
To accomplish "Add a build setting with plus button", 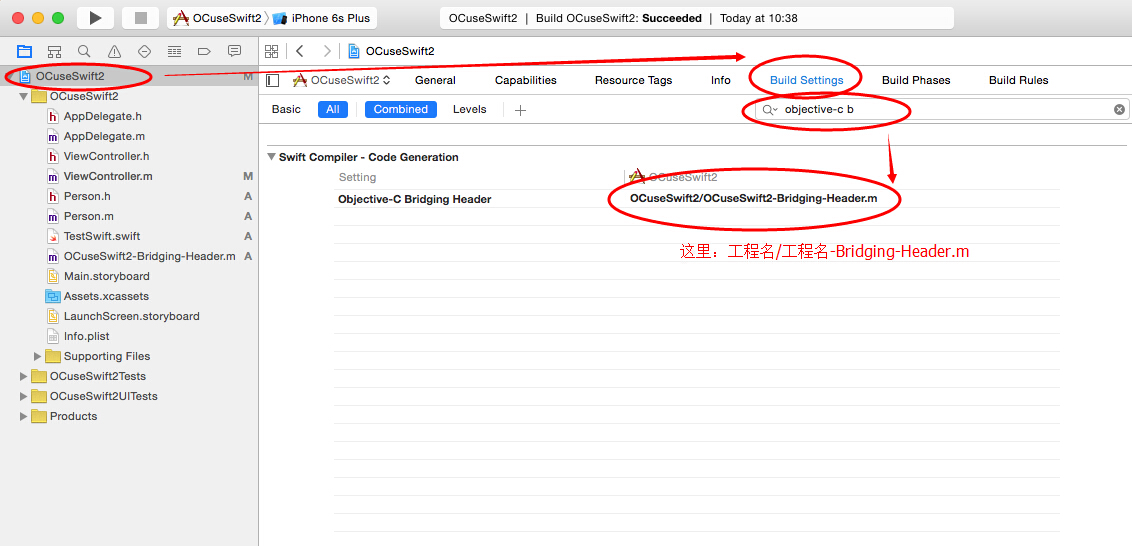I will coord(520,110).
